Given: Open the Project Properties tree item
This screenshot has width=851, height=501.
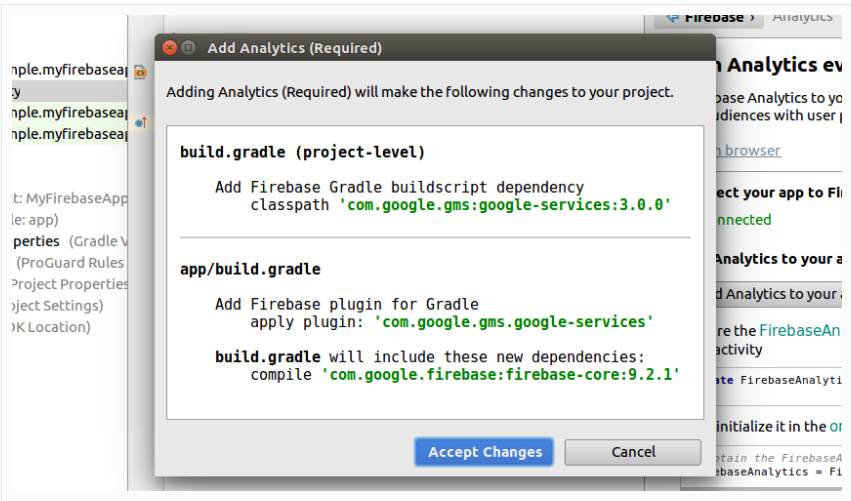Looking at the screenshot, I should [69, 284].
